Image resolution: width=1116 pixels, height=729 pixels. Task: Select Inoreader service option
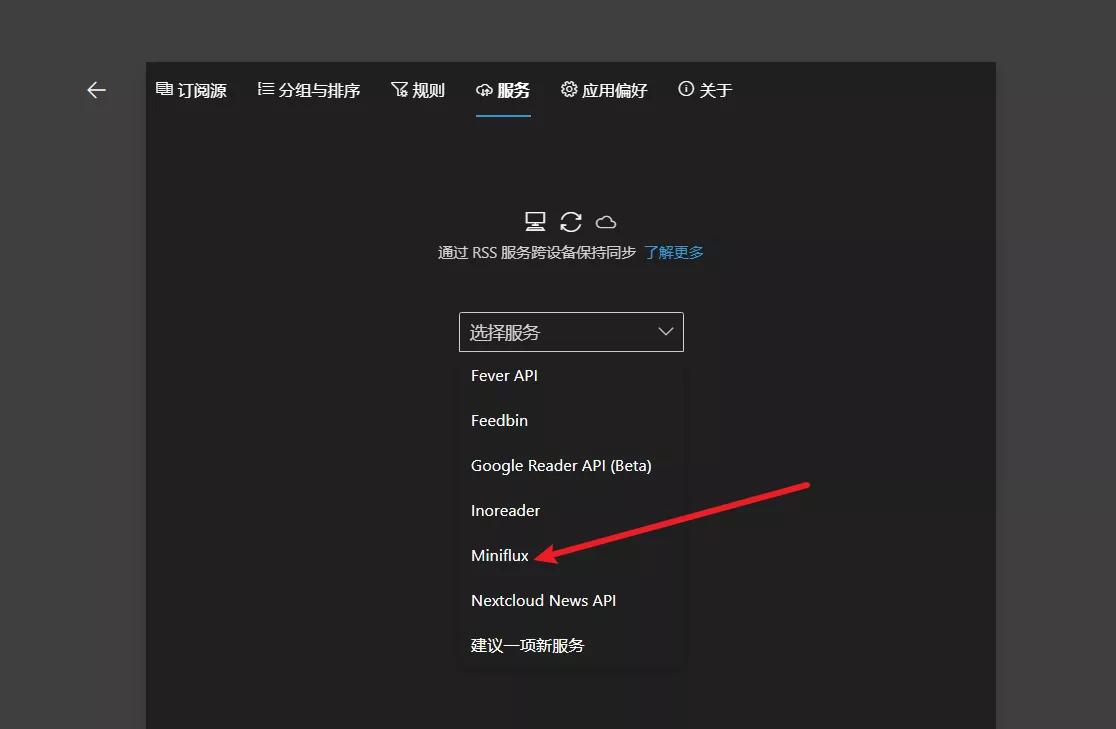571,510
